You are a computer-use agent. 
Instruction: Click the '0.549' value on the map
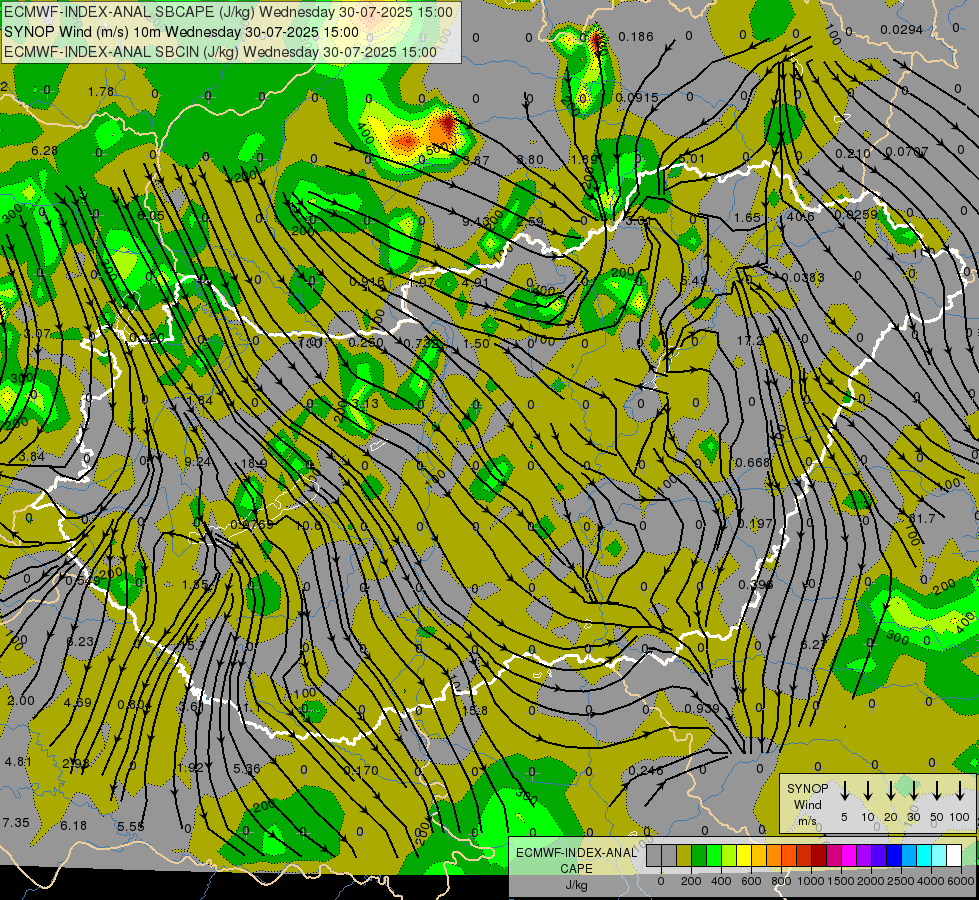(x=82, y=581)
